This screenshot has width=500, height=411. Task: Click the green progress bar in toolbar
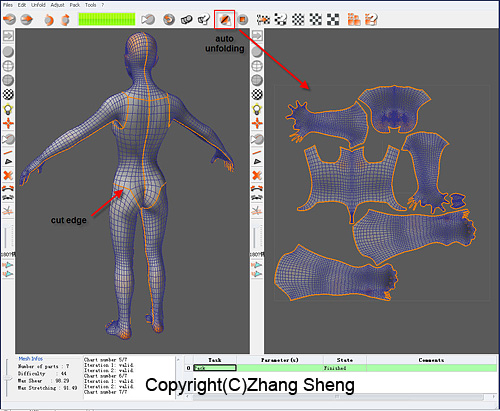(107, 19)
